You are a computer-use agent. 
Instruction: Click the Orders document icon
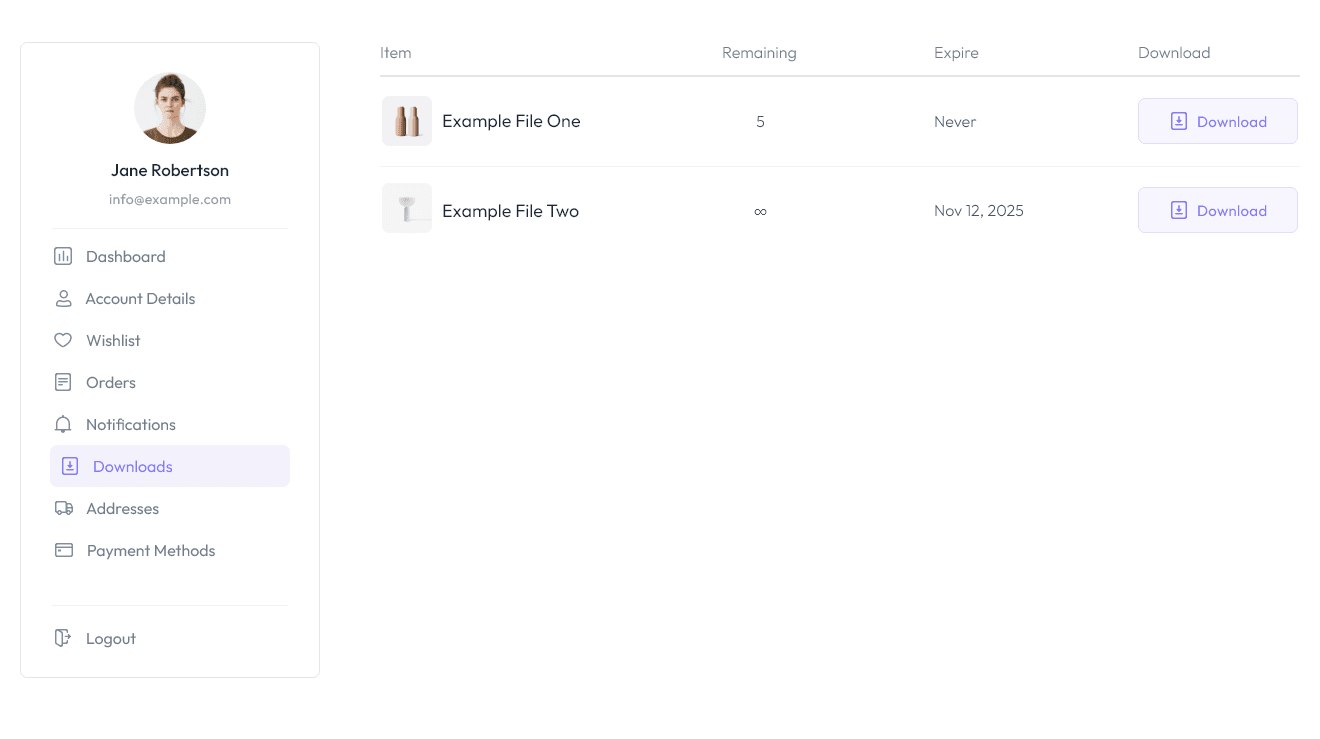click(63, 382)
